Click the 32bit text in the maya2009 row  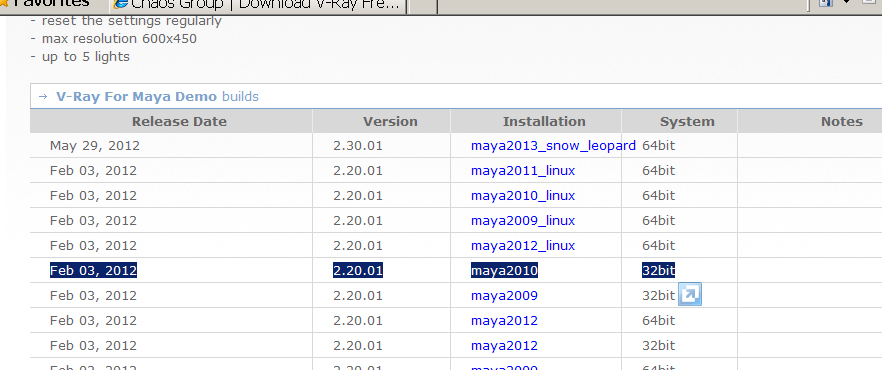pos(659,295)
